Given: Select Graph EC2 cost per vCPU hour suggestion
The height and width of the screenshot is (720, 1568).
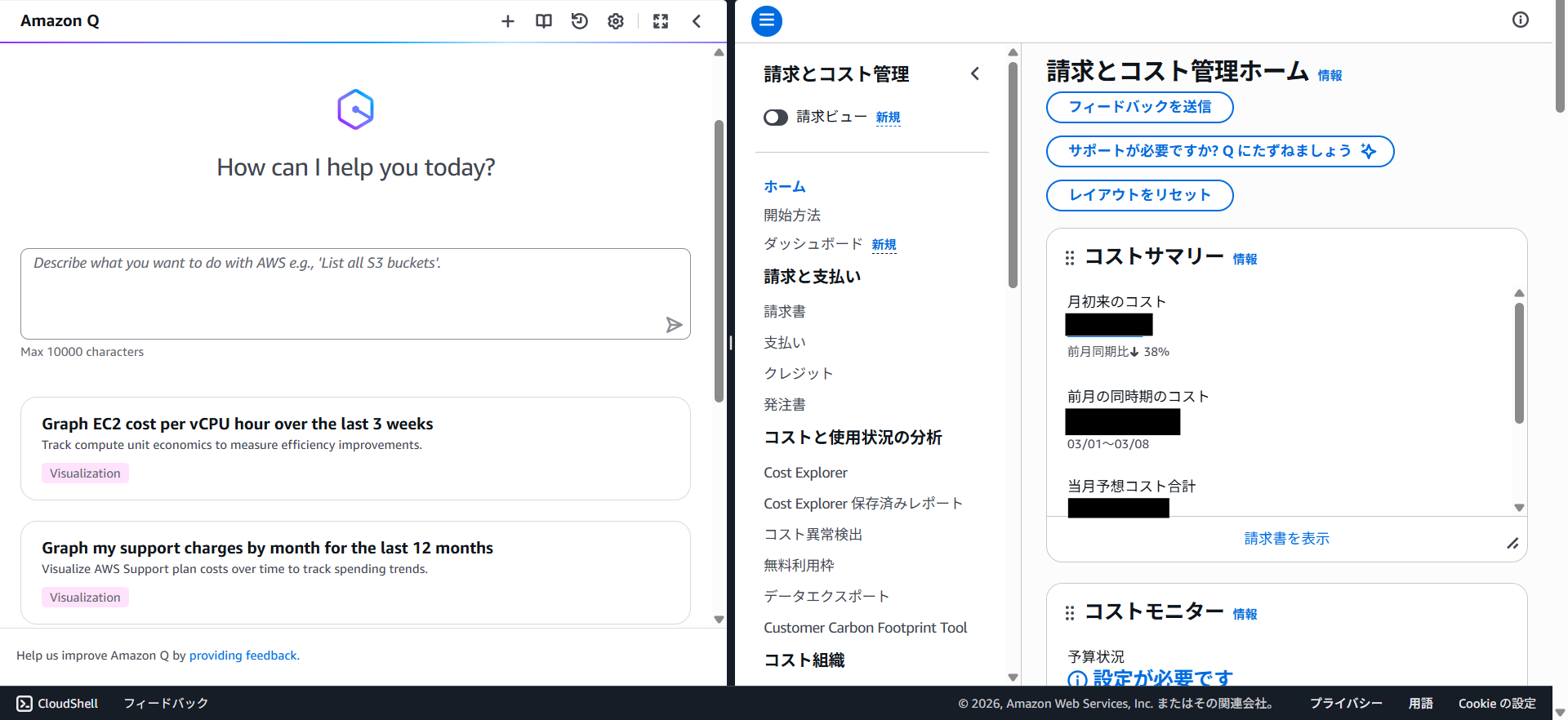Looking at the screenshot, I should (x=355, y=448).
